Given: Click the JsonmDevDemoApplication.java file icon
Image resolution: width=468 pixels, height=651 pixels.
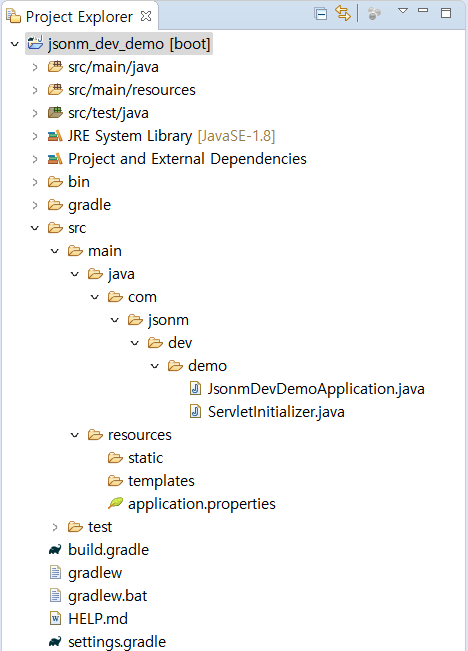Looking at the screenshot, I should tap(195, 389).
